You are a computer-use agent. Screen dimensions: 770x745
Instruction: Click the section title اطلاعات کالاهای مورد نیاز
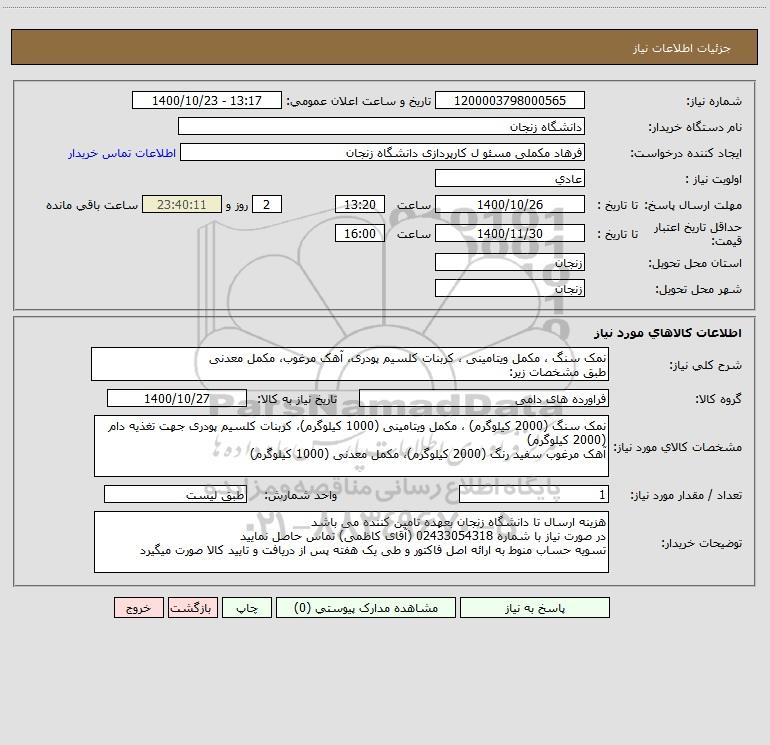[668, 333]
